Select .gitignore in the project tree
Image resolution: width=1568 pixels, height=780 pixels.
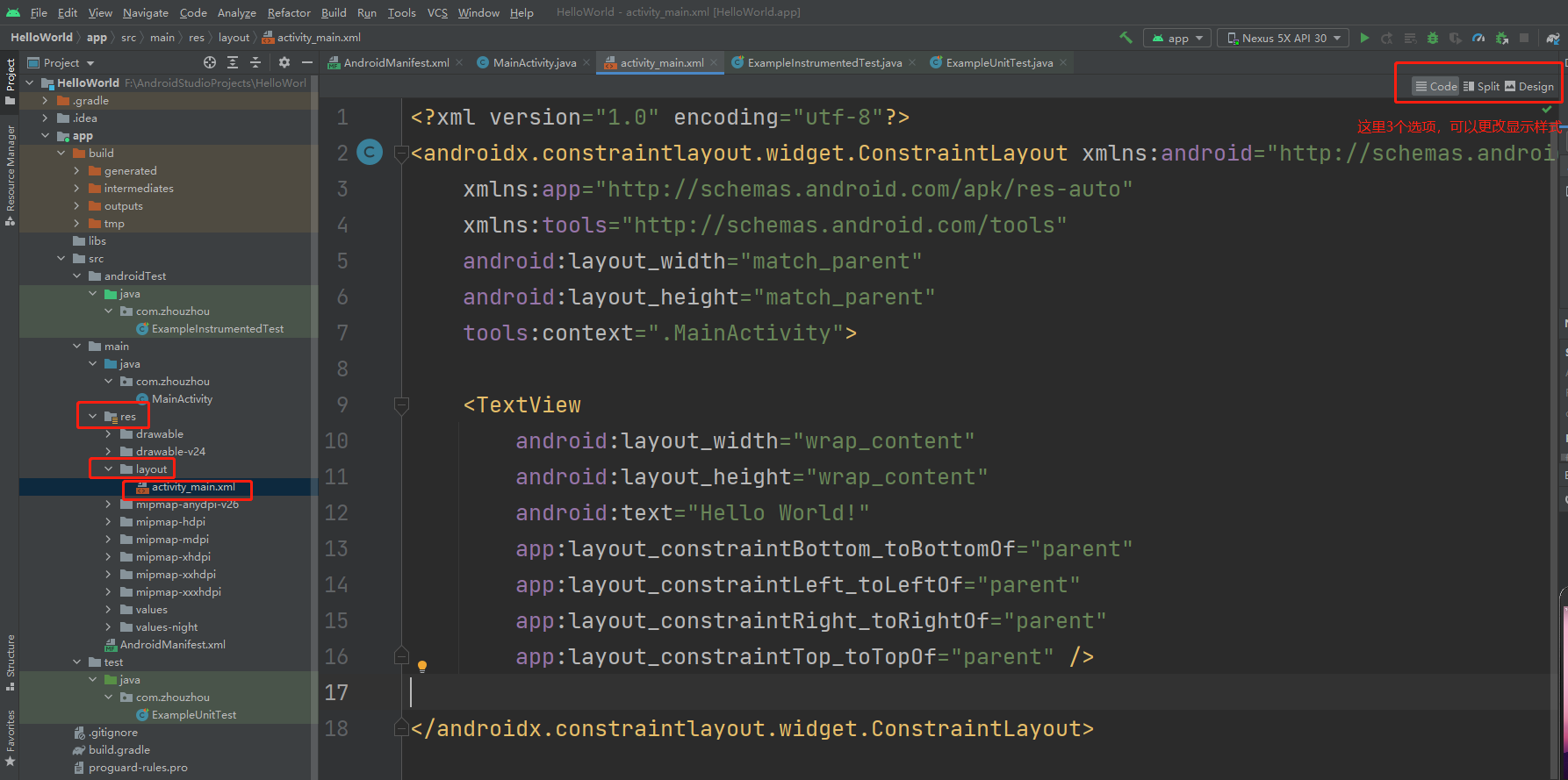point(113,733)
